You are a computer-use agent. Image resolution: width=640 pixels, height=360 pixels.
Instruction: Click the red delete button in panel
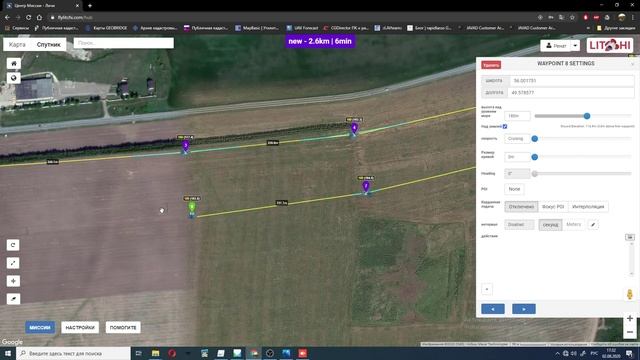coord(491,65)
